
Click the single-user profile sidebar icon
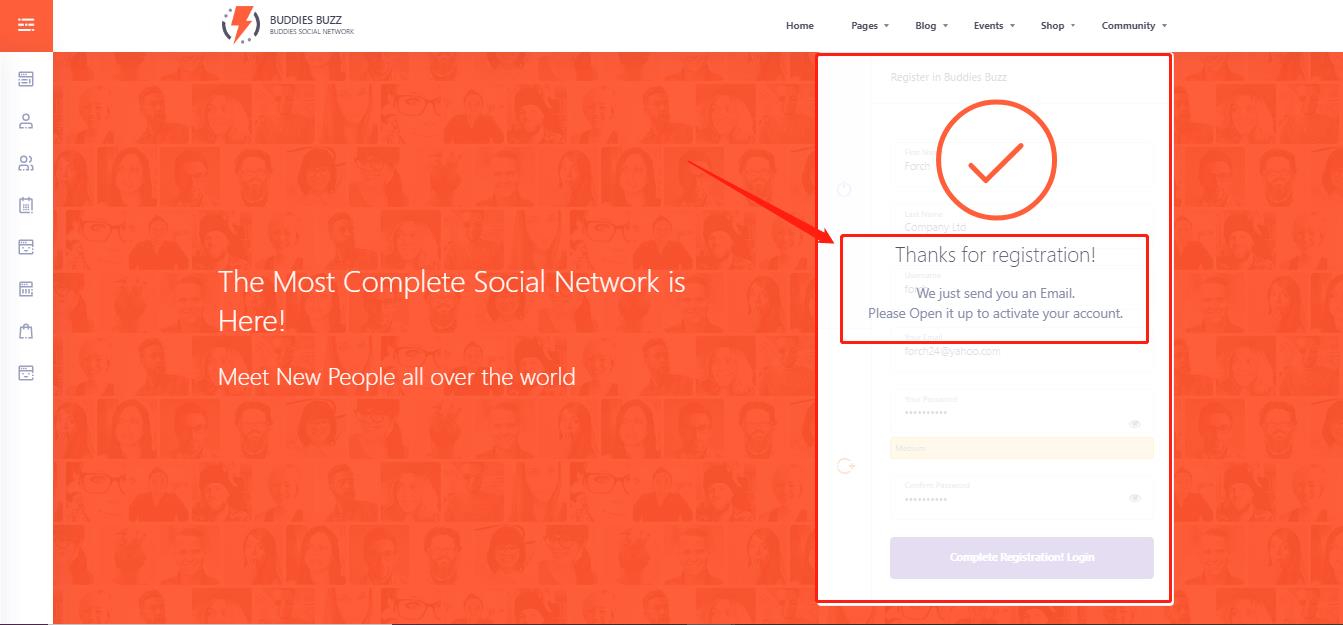coord(26,121)
